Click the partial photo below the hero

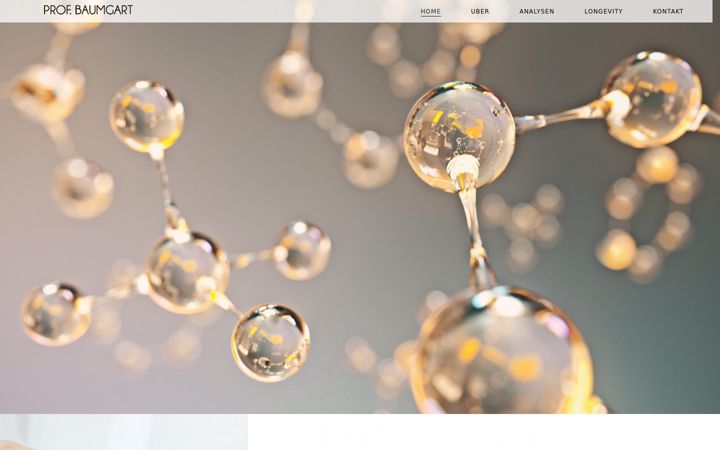[124, 432]
